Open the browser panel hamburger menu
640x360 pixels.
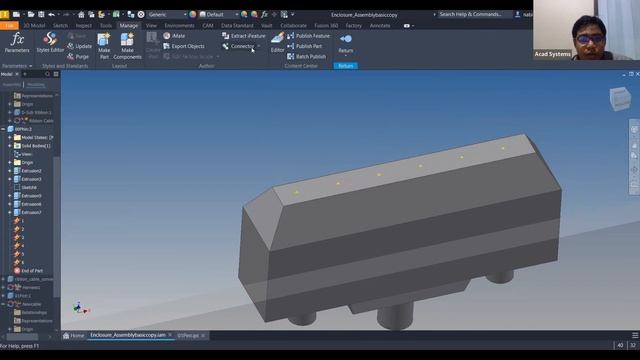[x=56, y=74]
